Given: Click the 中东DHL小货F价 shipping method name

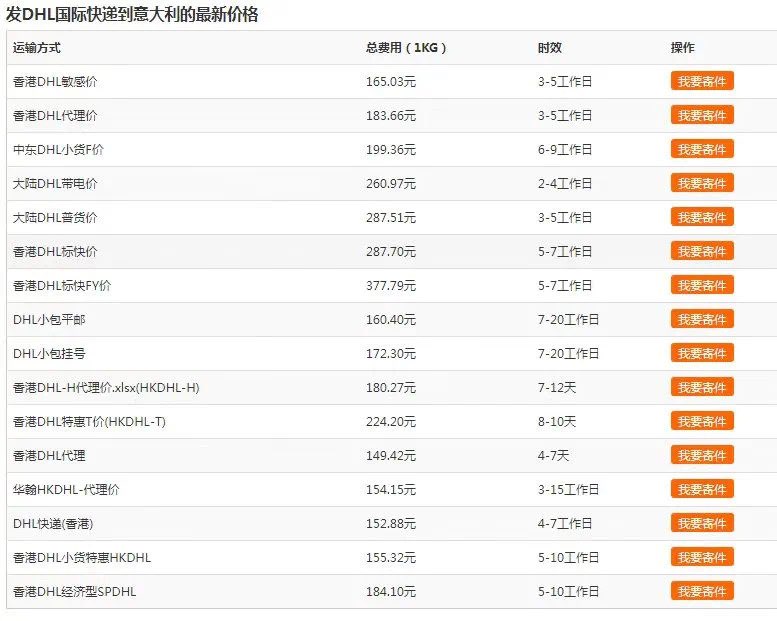Looking at the screenshot, I should 58,149.
